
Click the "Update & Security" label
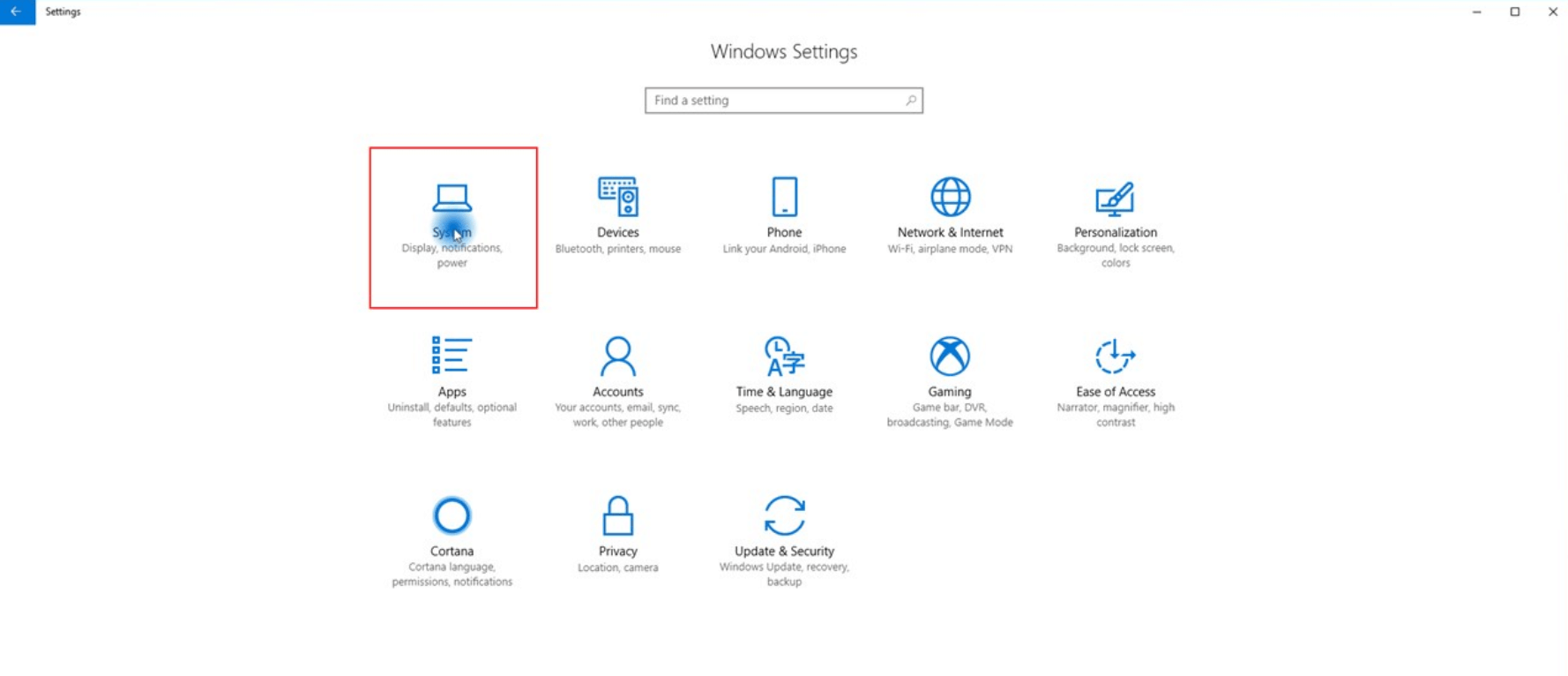tap(784, 551)
